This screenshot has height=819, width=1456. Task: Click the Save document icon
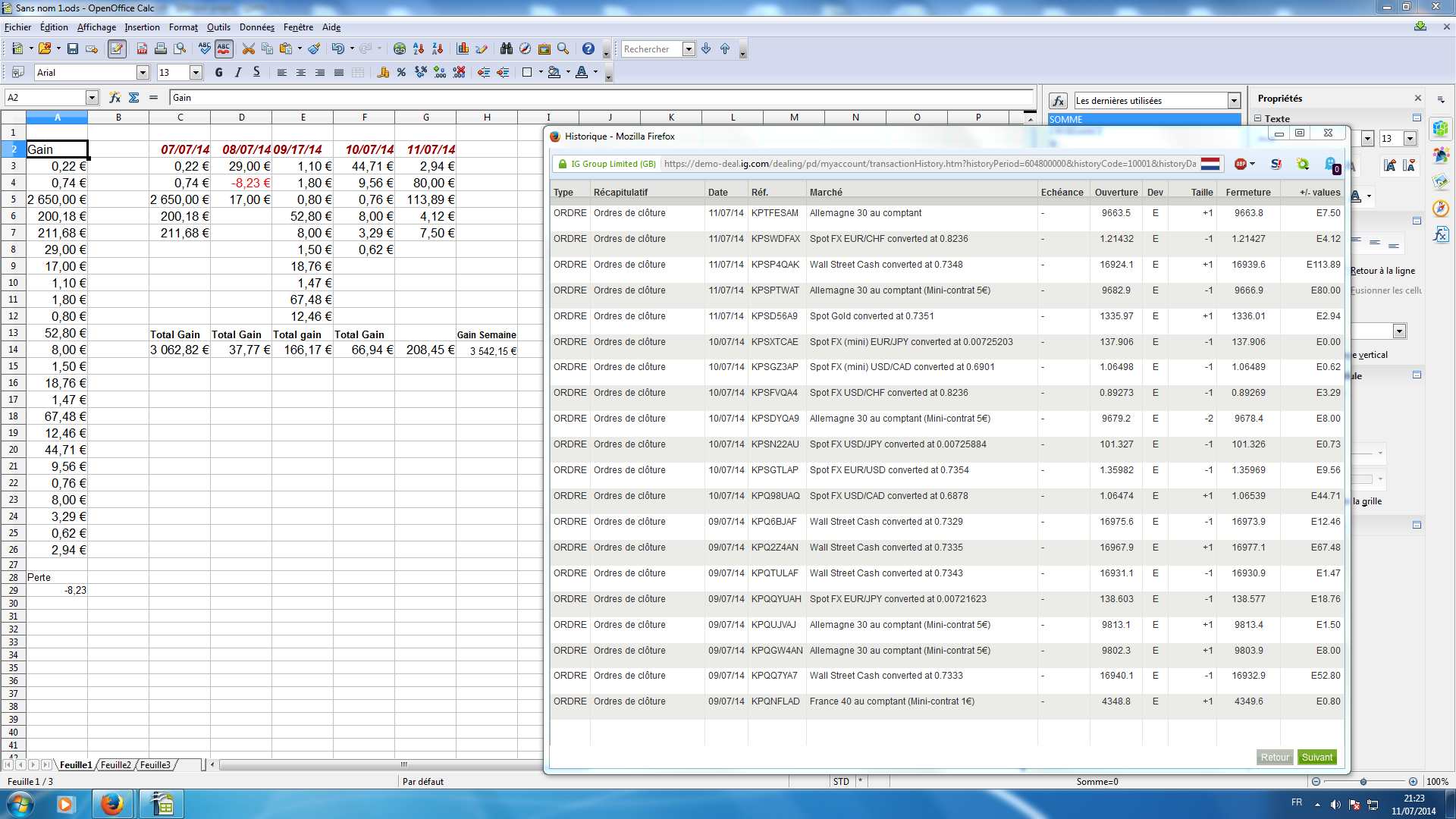[x=73, y=49]
